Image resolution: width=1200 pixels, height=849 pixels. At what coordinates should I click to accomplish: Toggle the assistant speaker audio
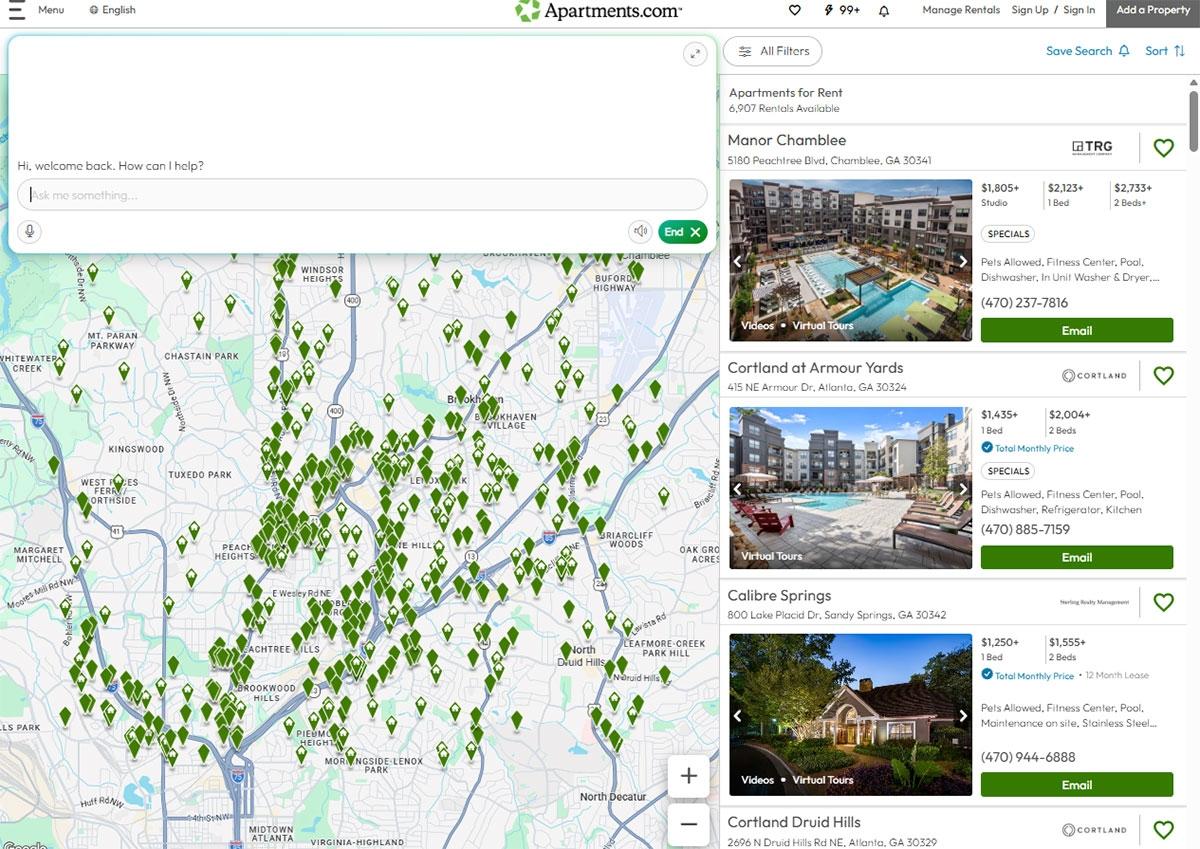click(640, 232)
